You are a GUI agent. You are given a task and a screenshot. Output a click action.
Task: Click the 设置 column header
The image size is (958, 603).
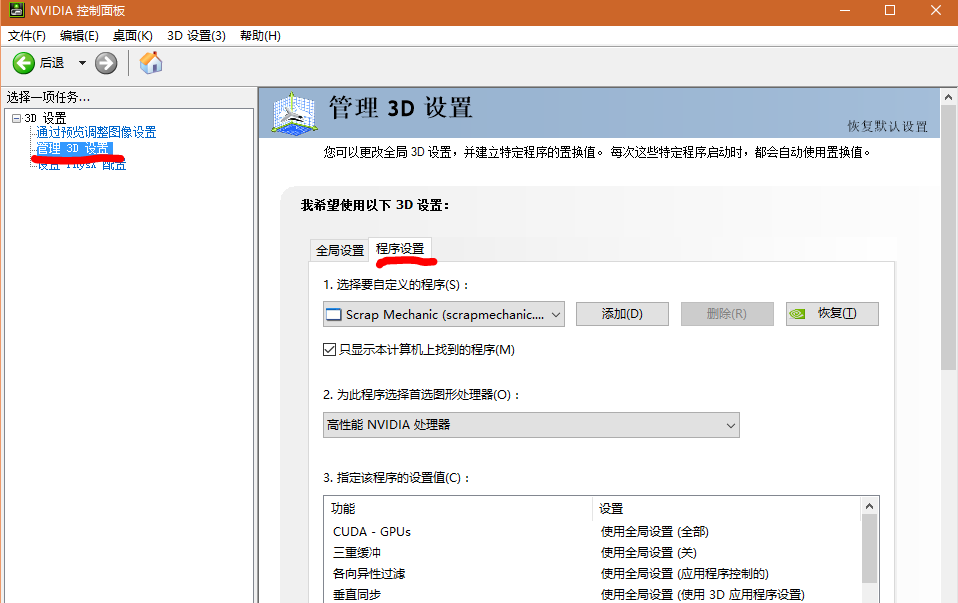pyautogui.click(x=611, y=508)
